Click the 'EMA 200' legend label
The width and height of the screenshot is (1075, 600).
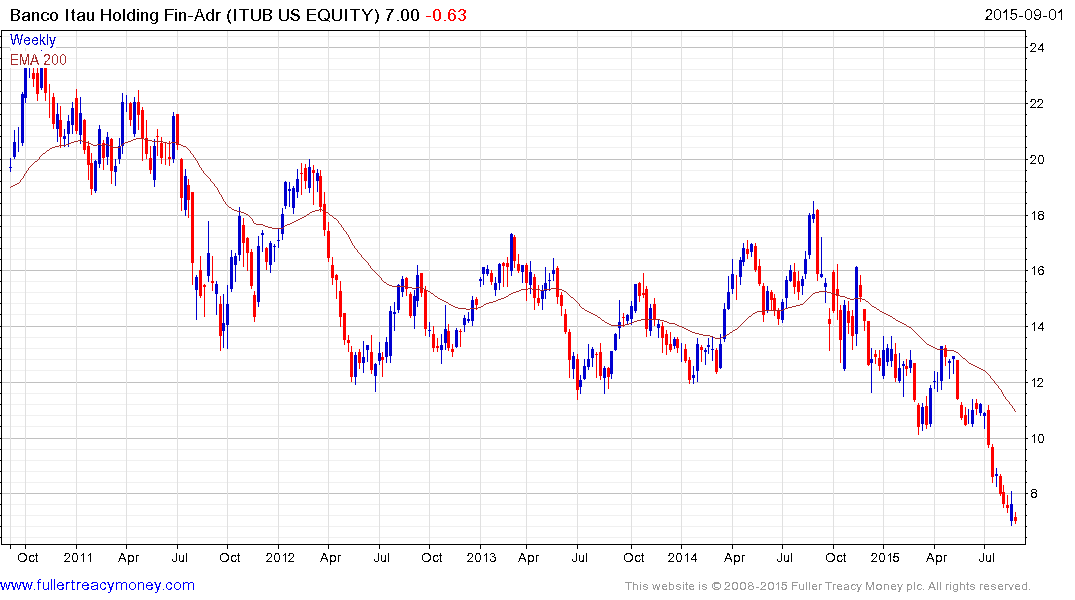38,60
